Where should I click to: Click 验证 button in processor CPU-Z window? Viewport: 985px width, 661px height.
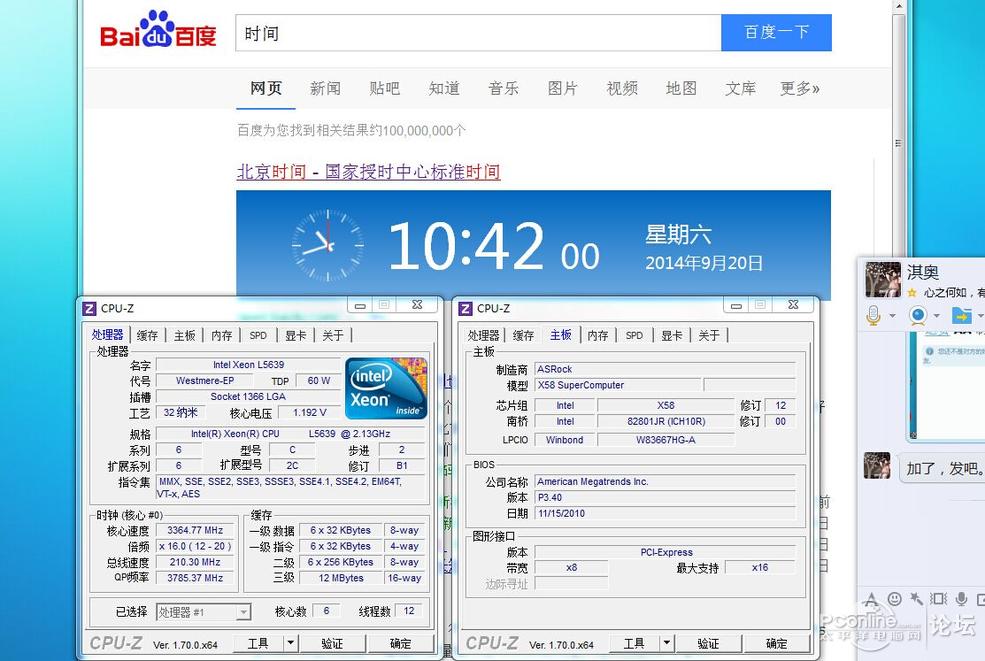click(332, 643)
